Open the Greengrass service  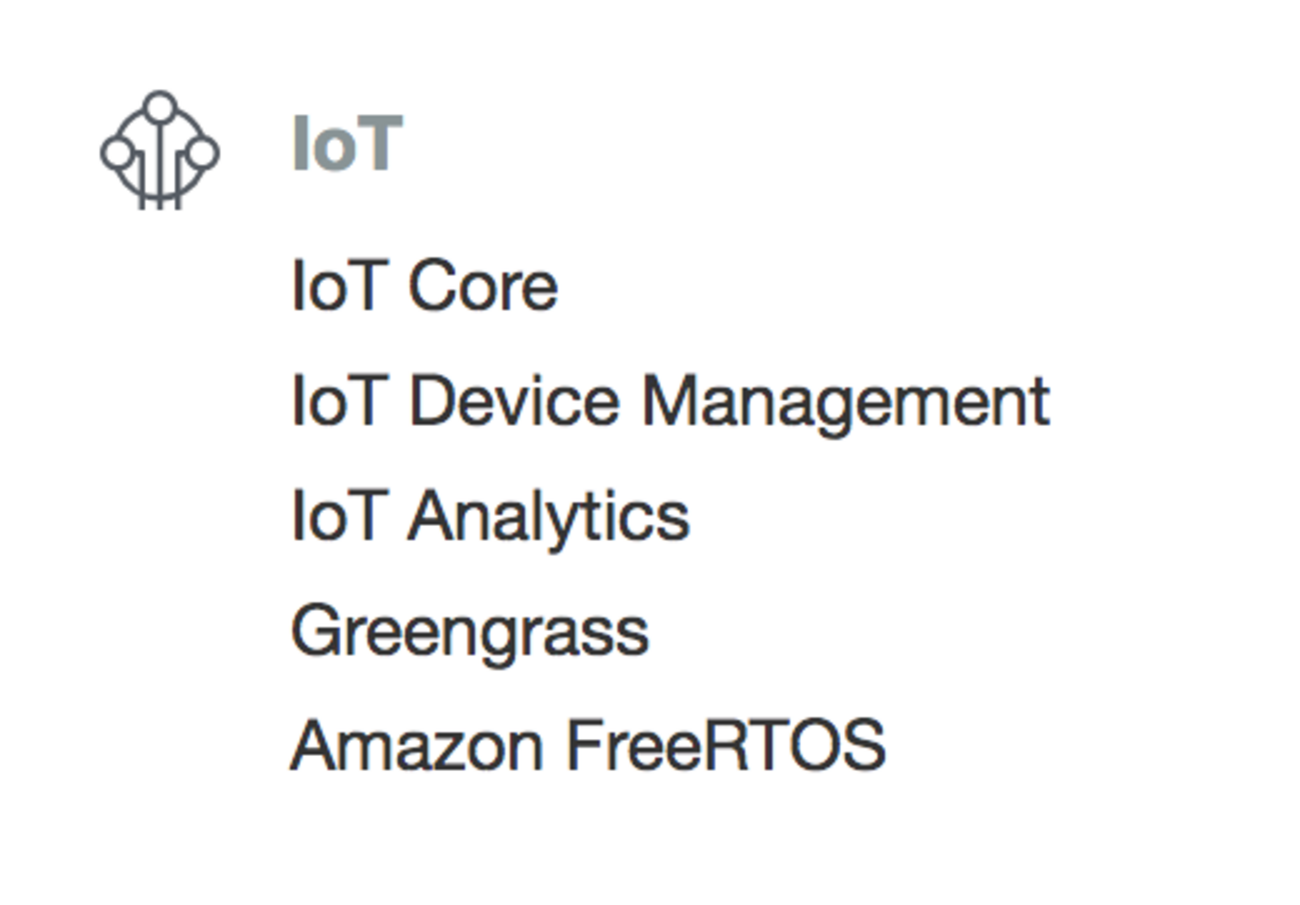coord(469,631)
